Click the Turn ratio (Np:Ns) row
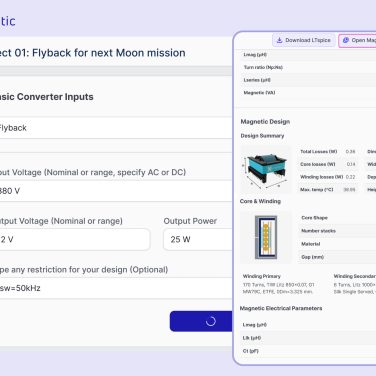Screen dimensions: 376x376 tap(308, 67)
